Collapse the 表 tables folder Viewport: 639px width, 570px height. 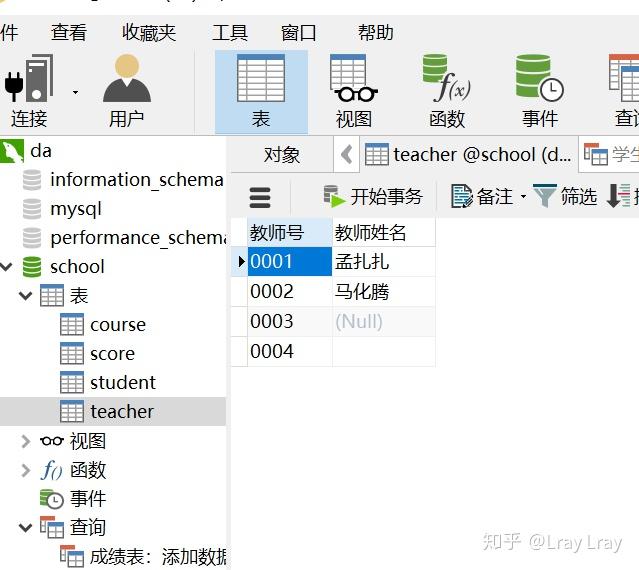[25, 296]
